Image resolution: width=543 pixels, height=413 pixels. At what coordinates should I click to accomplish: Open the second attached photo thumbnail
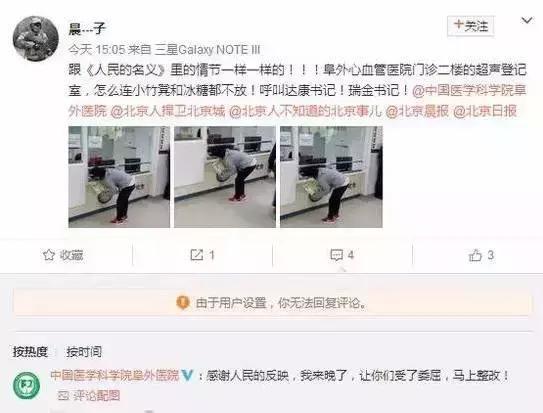(x=225, y=177)
